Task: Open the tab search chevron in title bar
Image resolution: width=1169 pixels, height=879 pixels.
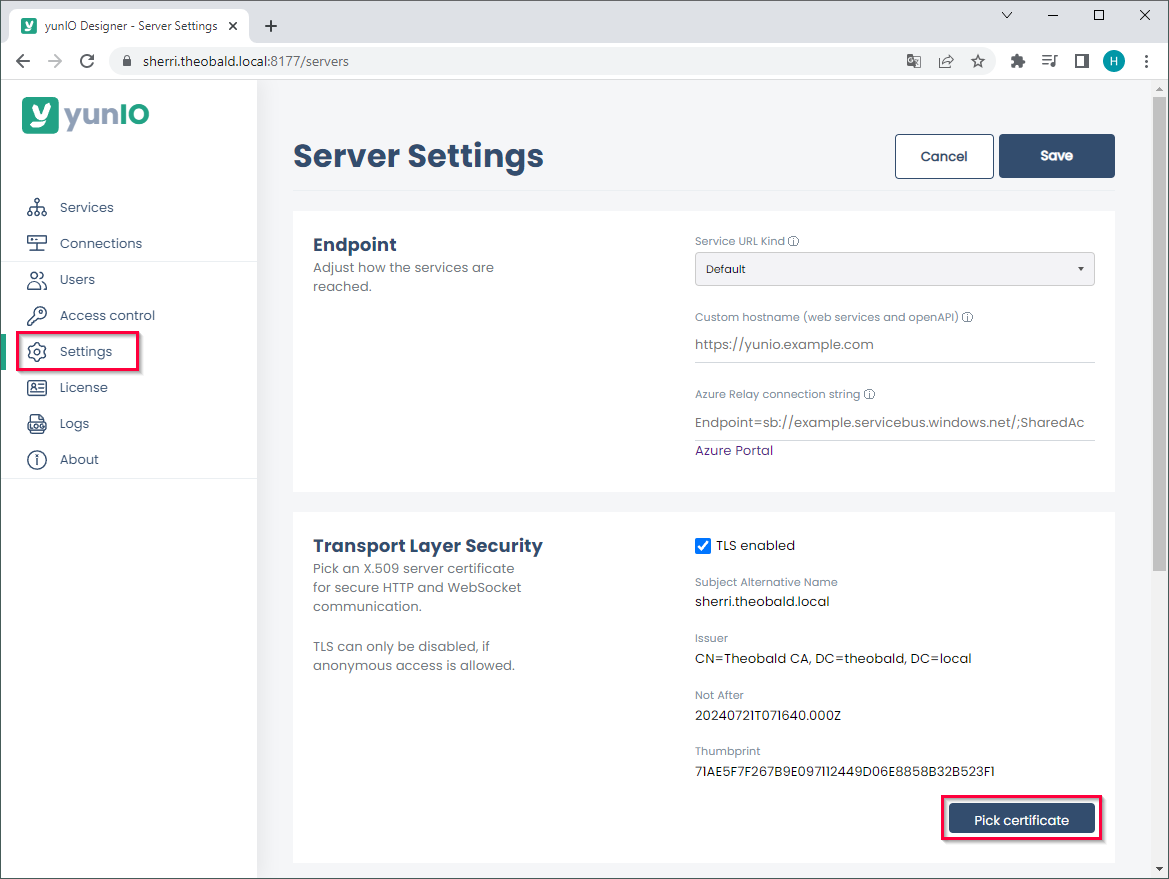Action: [1006, 15]
